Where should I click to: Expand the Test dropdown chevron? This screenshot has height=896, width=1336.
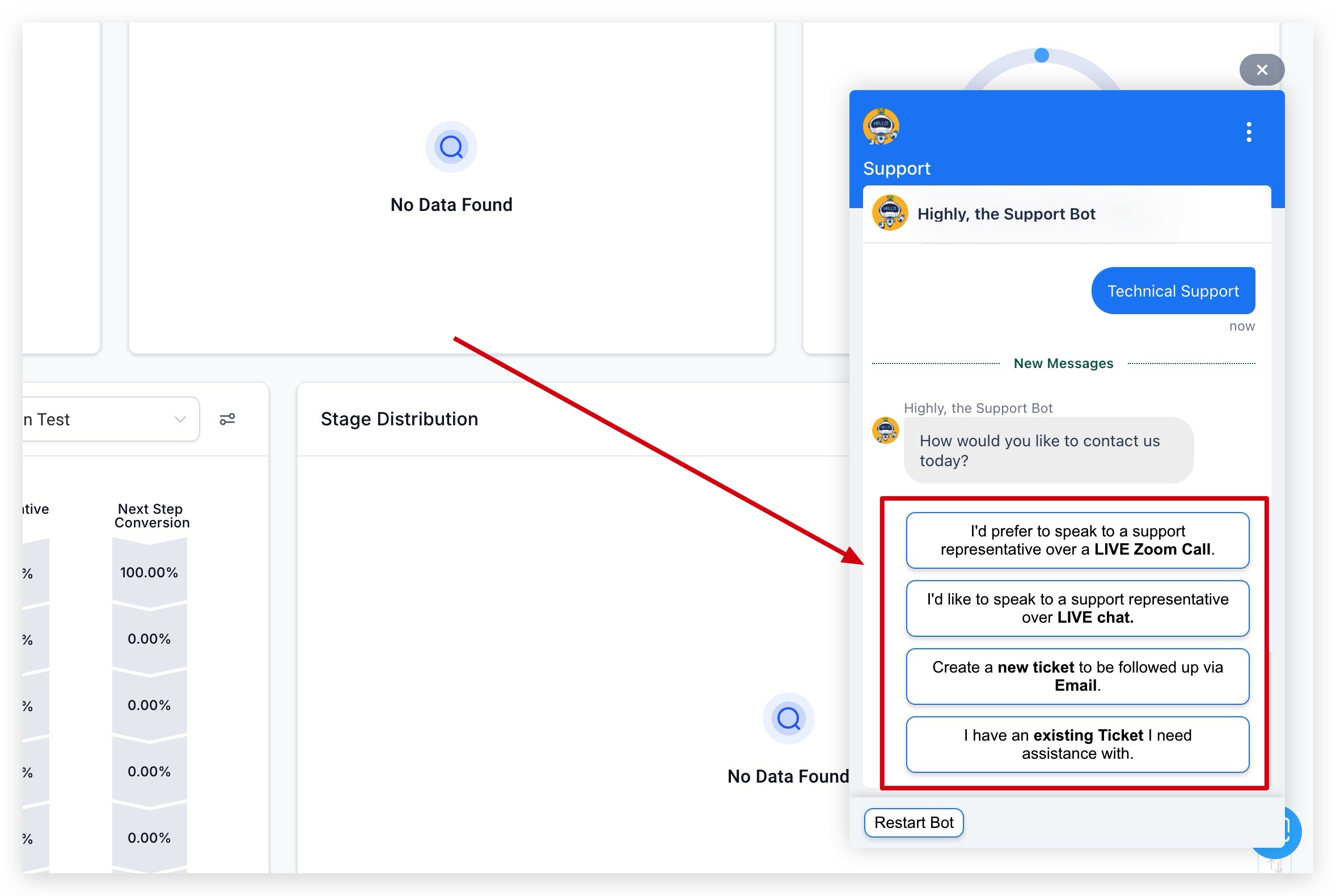[180, 420]
